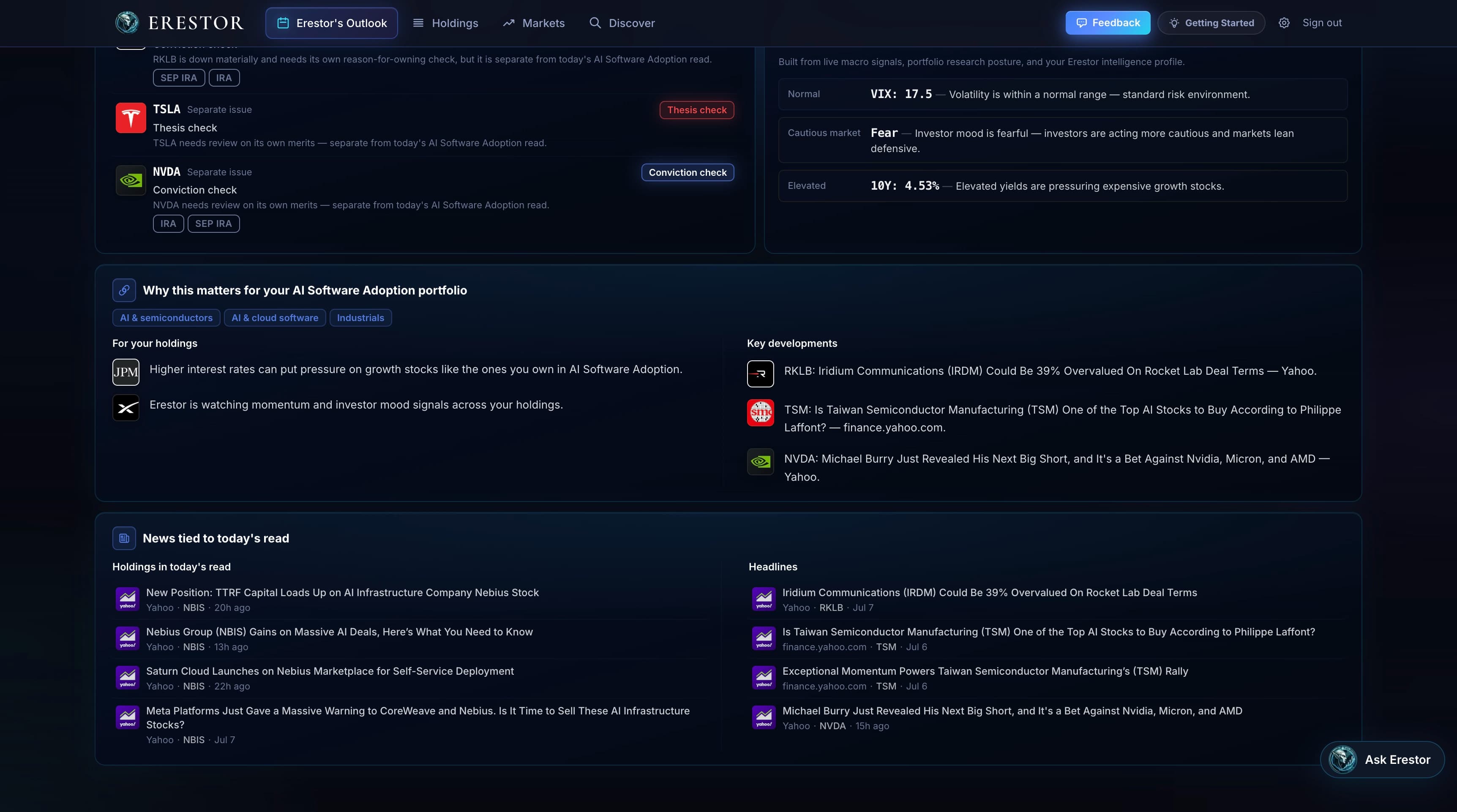Screen dimensions: 1457x812
Task: Select the IRA tag under NVDA
Action: pyautogui.click(x=168, y=223)
